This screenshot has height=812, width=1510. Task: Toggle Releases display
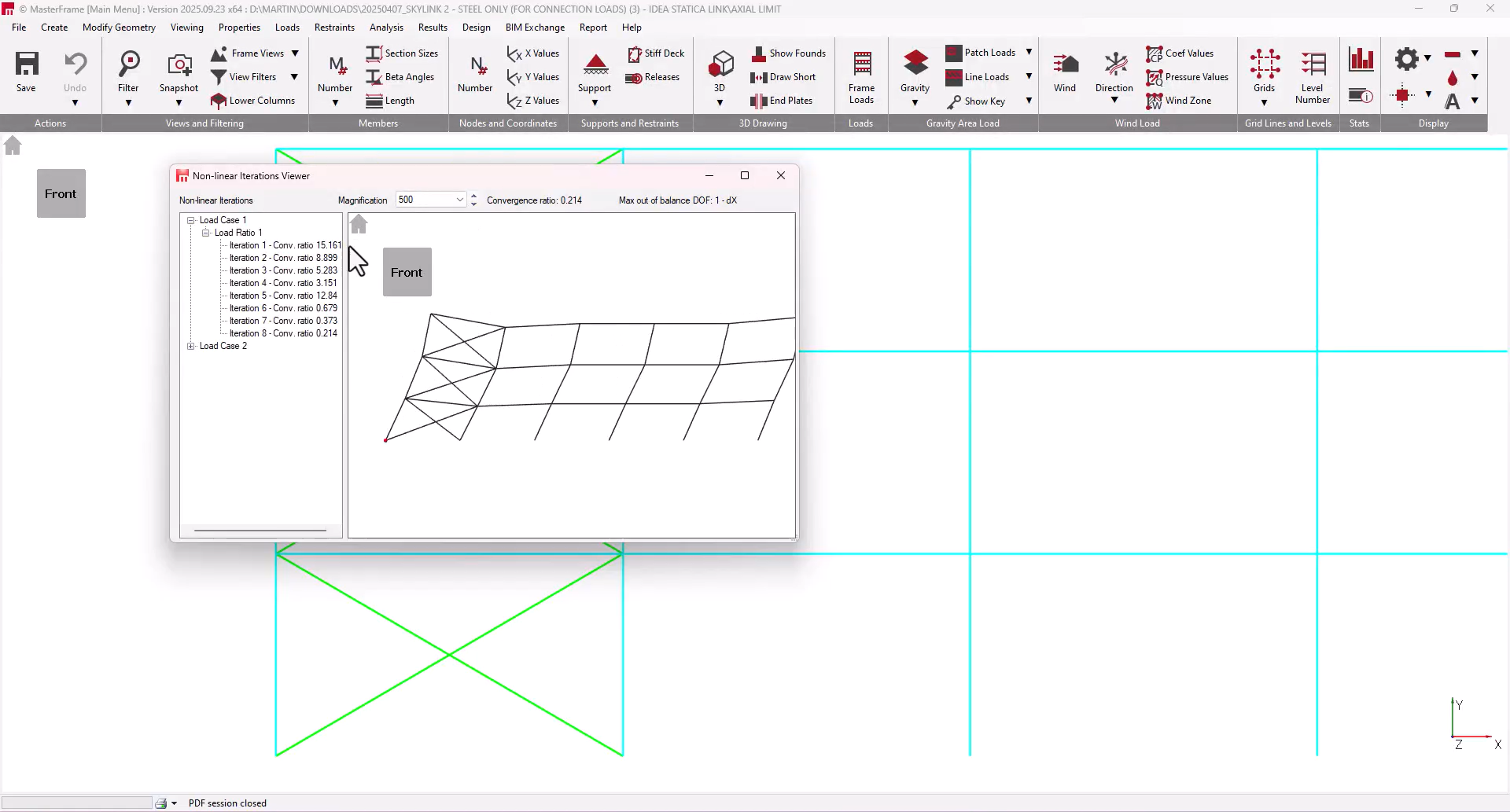653,77
